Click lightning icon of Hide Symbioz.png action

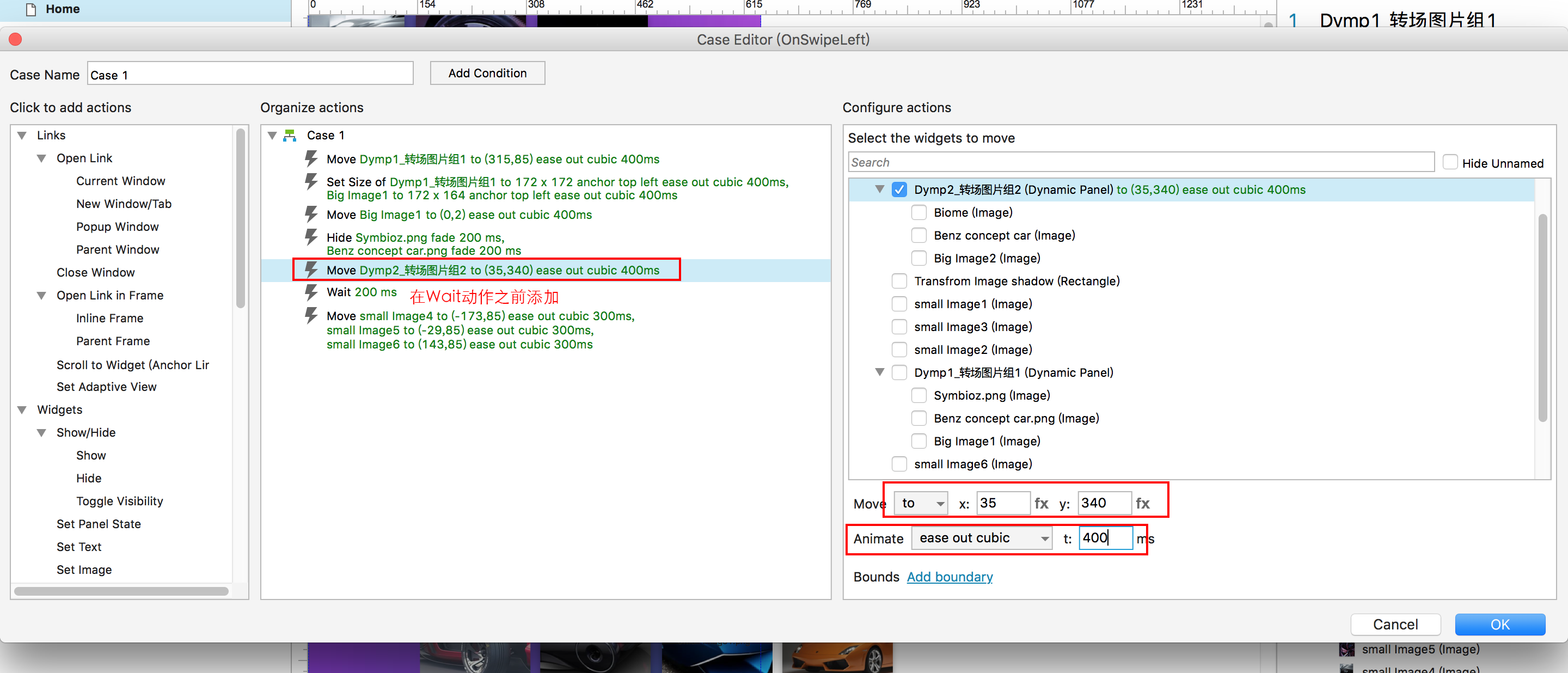point(311,237)
